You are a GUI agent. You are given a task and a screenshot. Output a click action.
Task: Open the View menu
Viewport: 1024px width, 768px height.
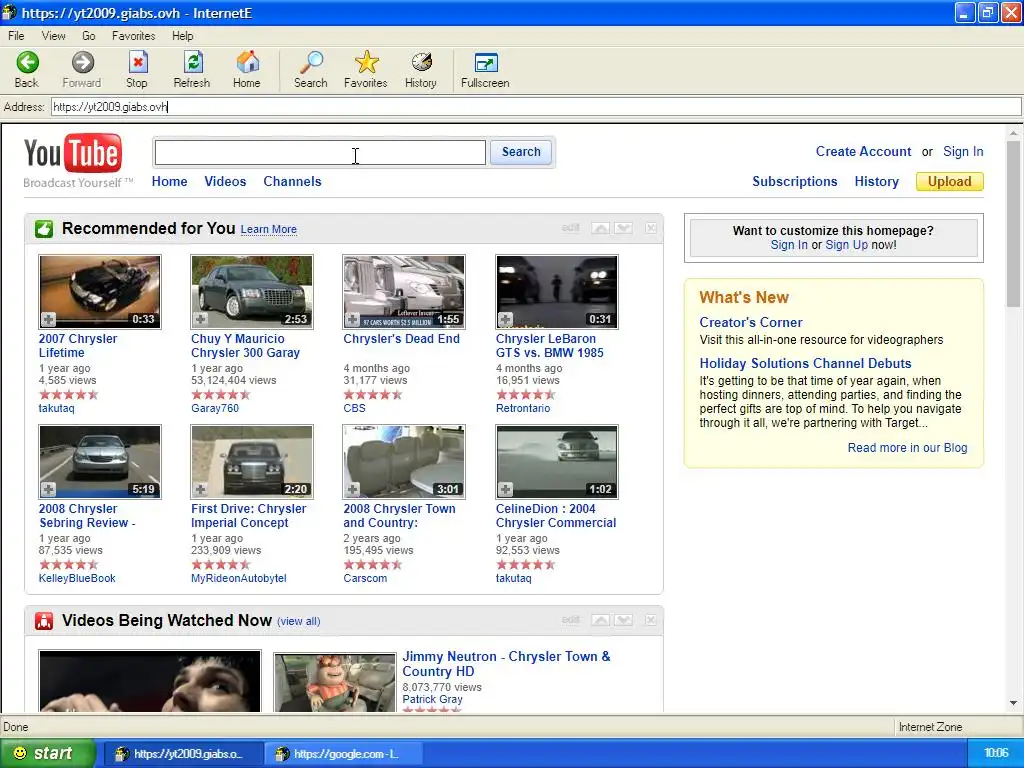[54, 36]
